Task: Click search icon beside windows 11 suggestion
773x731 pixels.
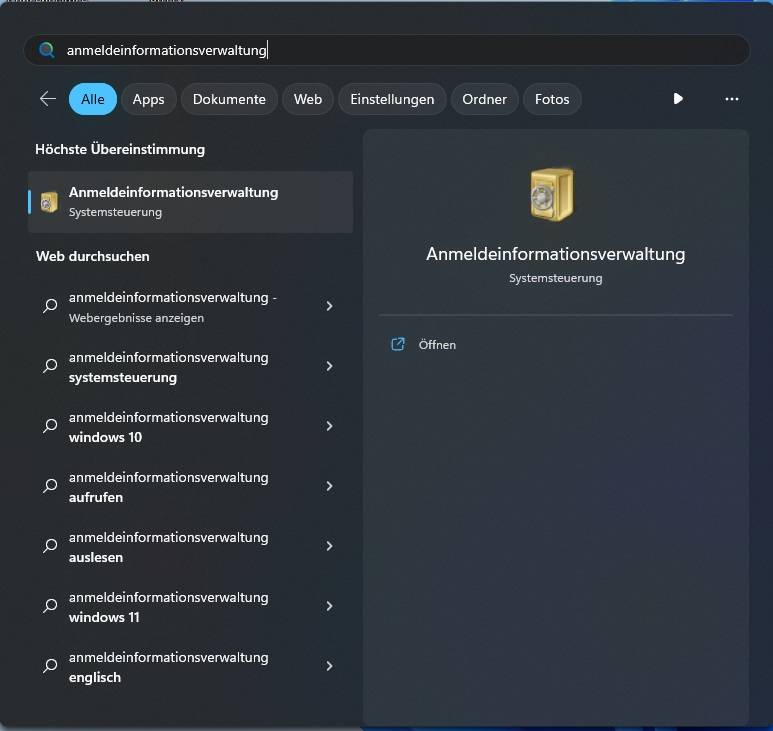Action: click(x=50, y=606)
